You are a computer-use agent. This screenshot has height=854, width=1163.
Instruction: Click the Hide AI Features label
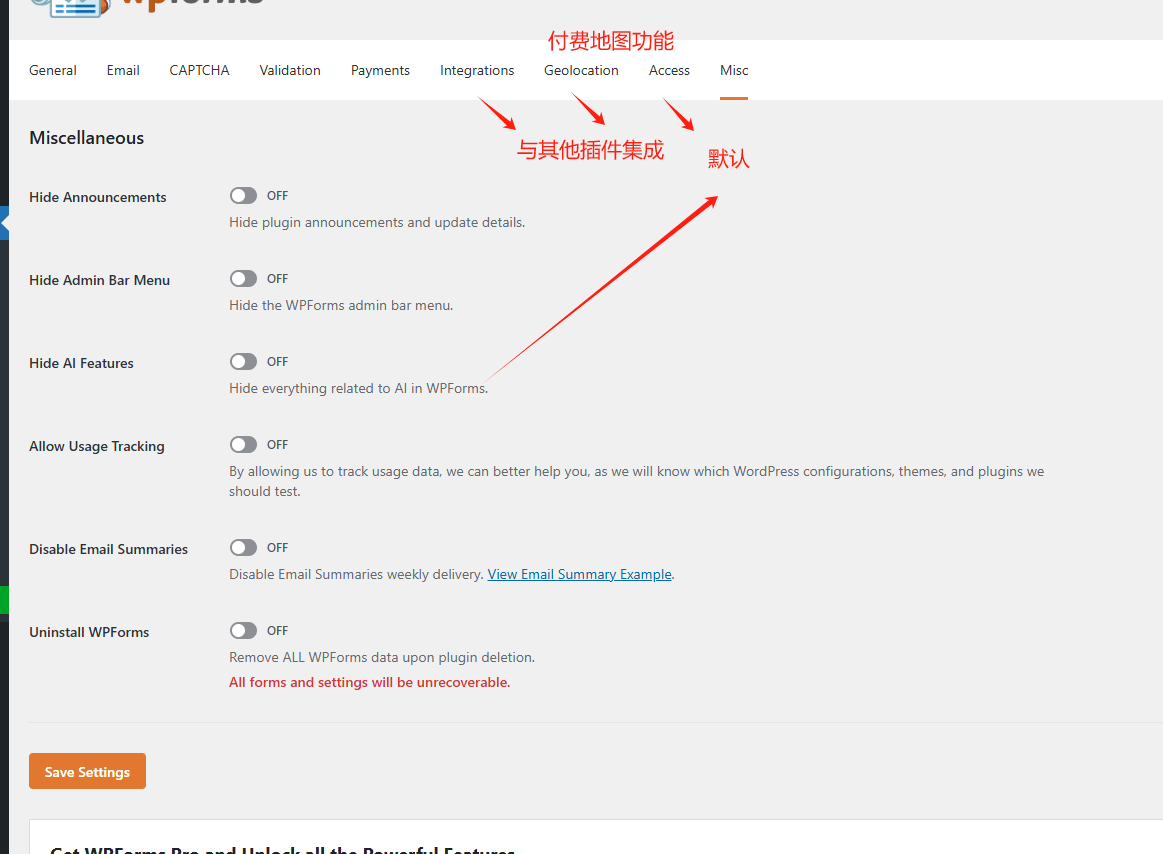tap(81, 364)
